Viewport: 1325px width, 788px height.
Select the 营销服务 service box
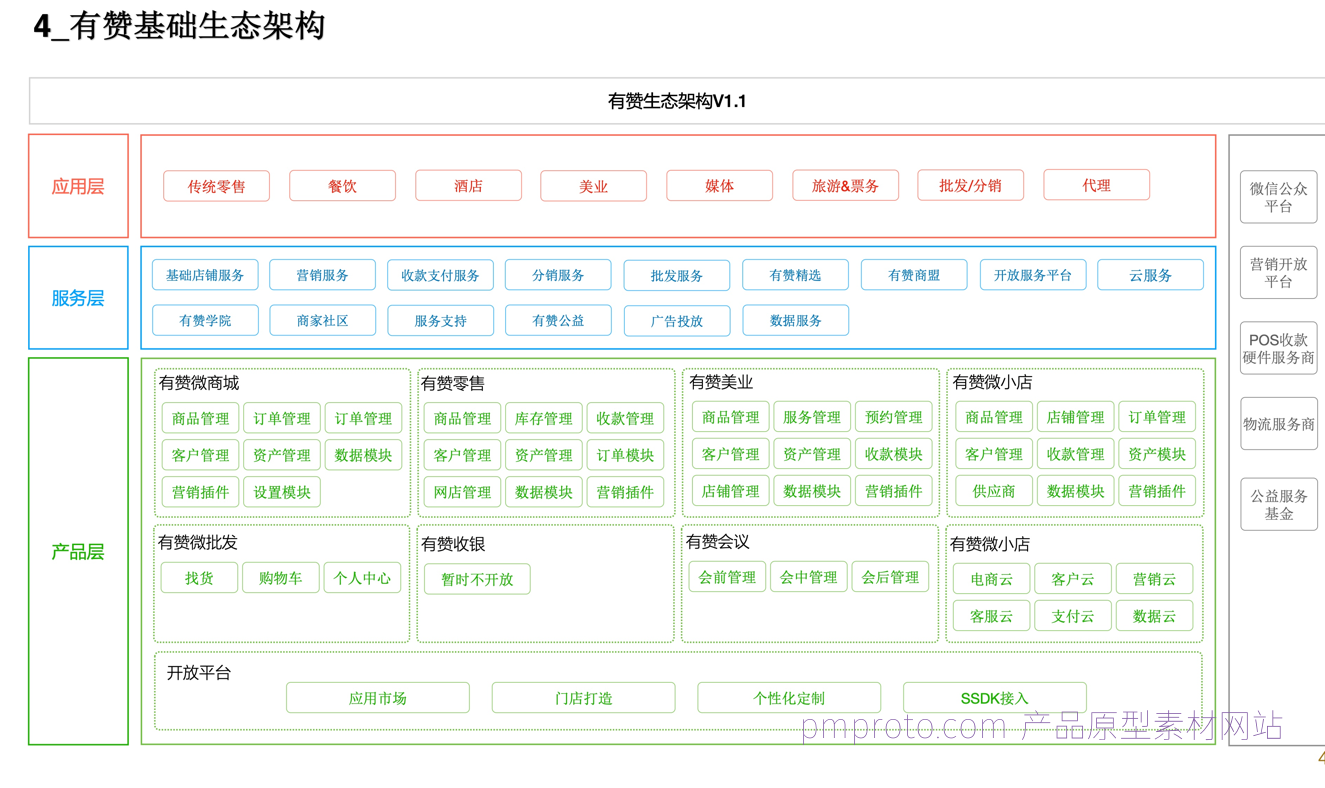pyautogui.click(x=322, y=275)
